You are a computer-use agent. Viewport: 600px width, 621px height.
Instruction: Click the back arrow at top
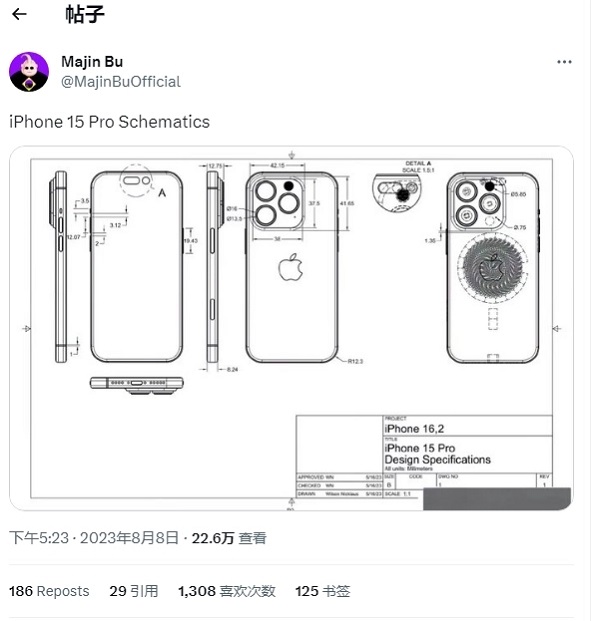pos(19,15)
